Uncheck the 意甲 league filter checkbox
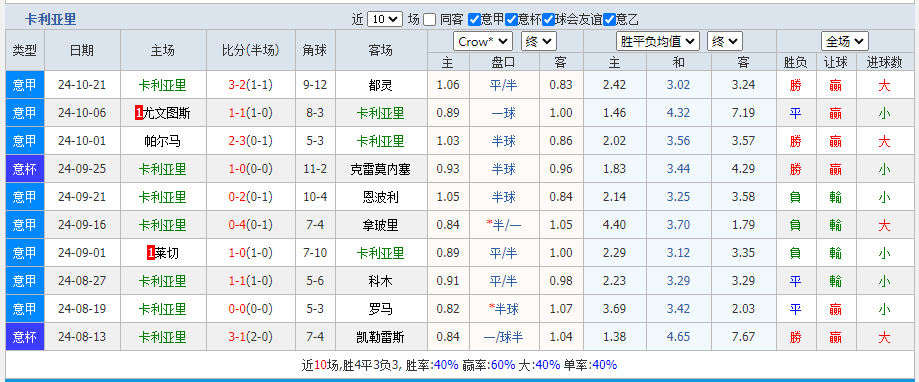The width and height of the screenshot is (919, 382). coord(474,19)
